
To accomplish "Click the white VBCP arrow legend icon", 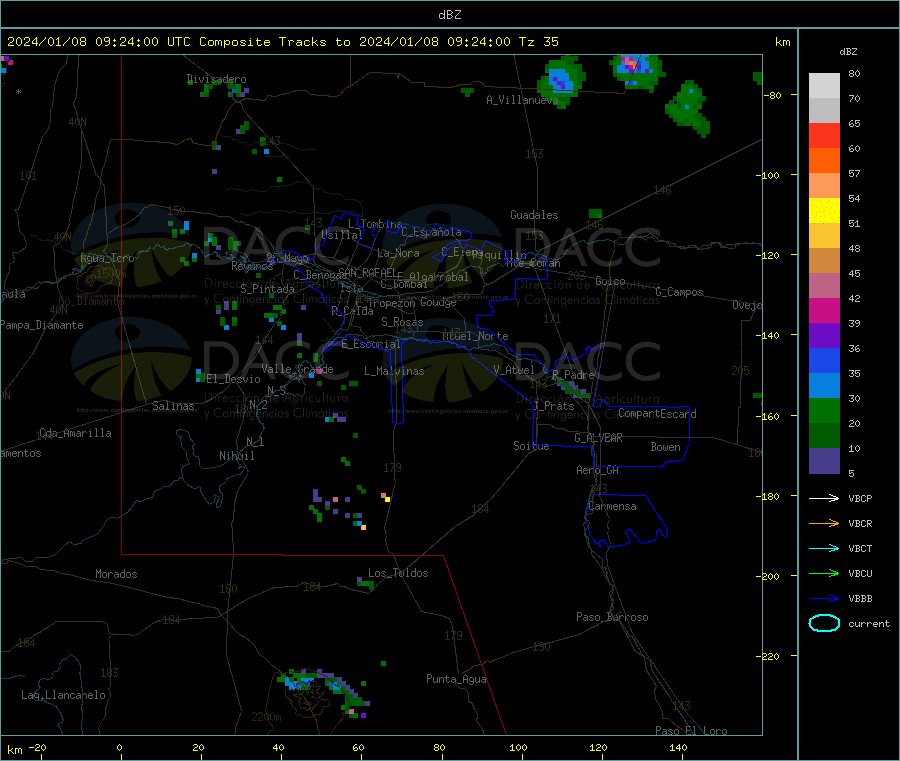I will (x=824, y=498).
